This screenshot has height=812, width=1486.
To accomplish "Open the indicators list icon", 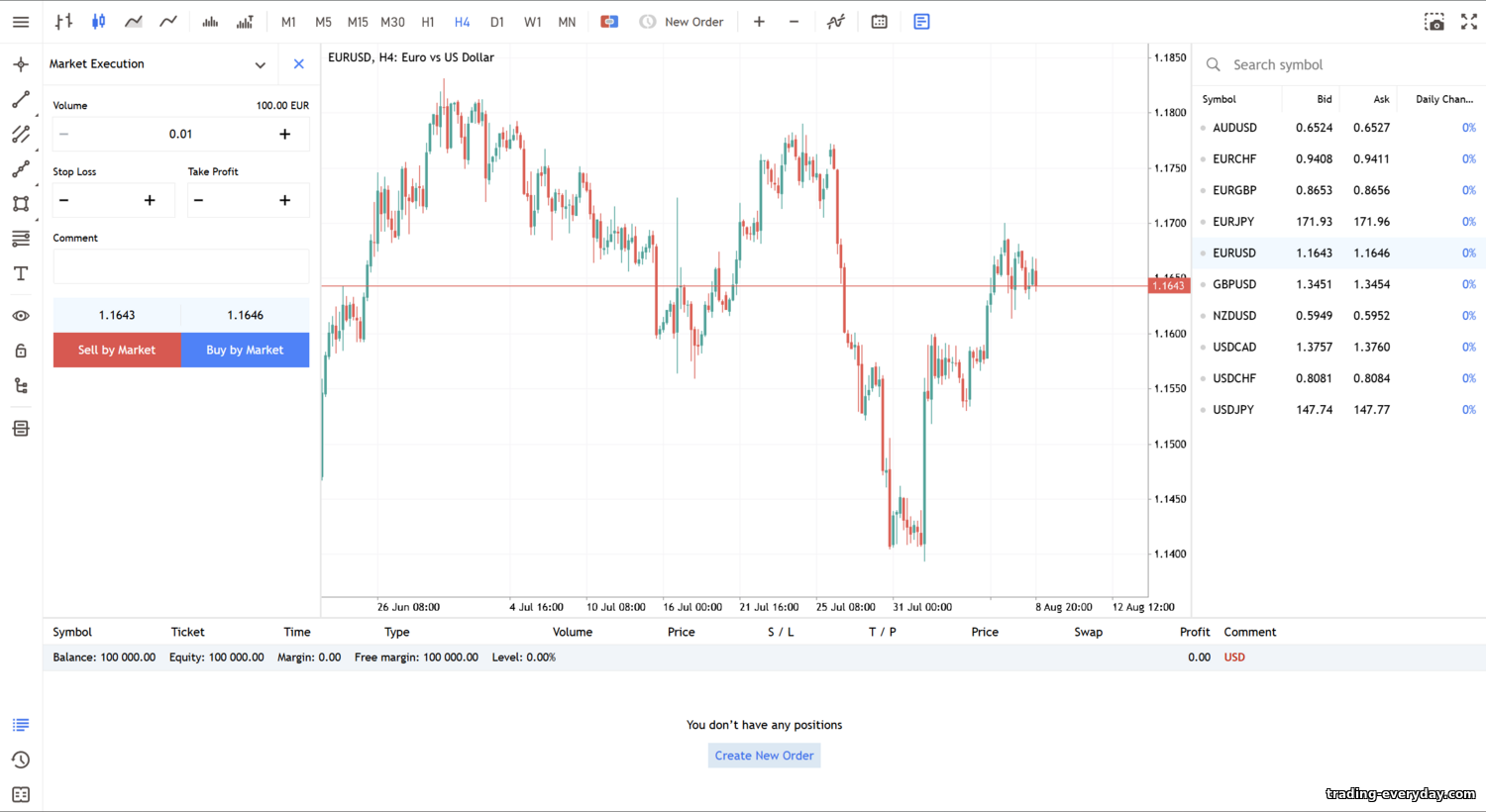I will pyautogui.click(x=836, y=22).
